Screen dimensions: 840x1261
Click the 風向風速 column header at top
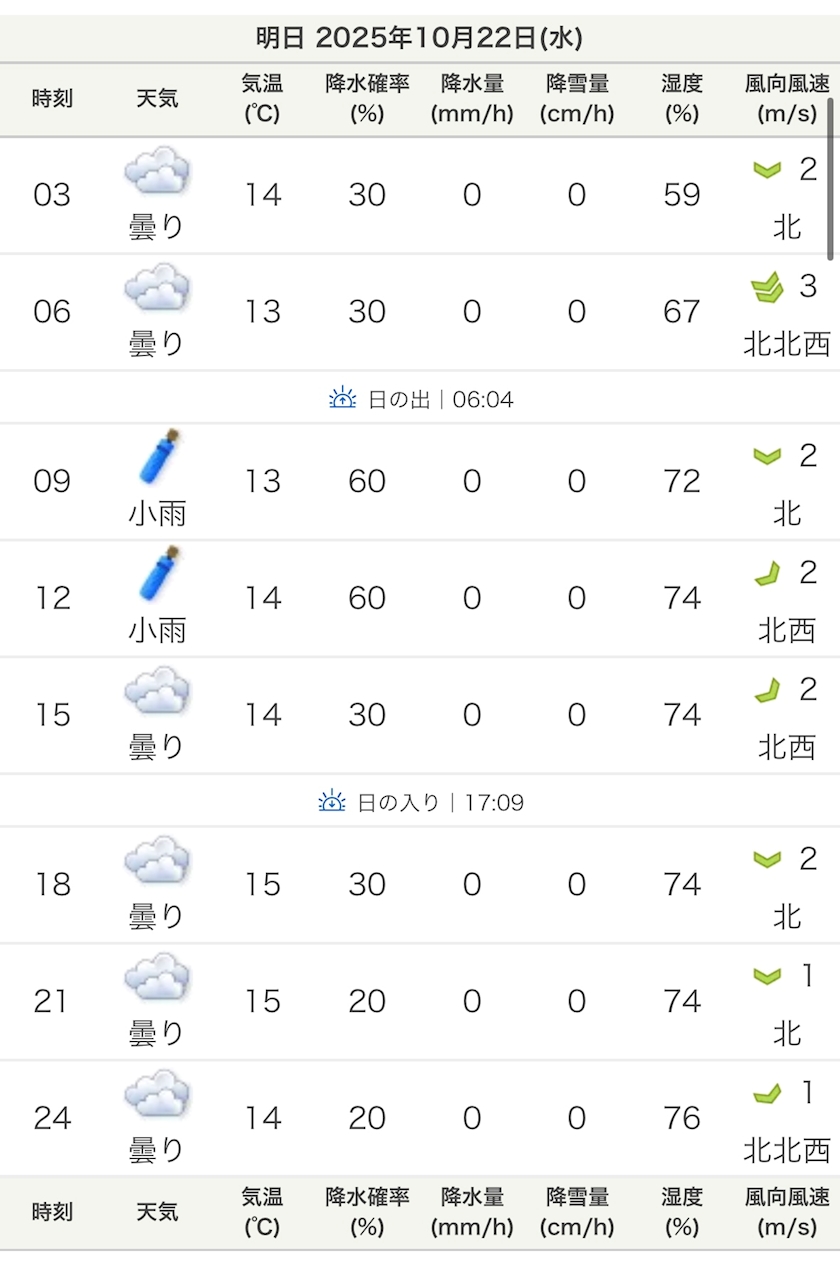(787, 98)
